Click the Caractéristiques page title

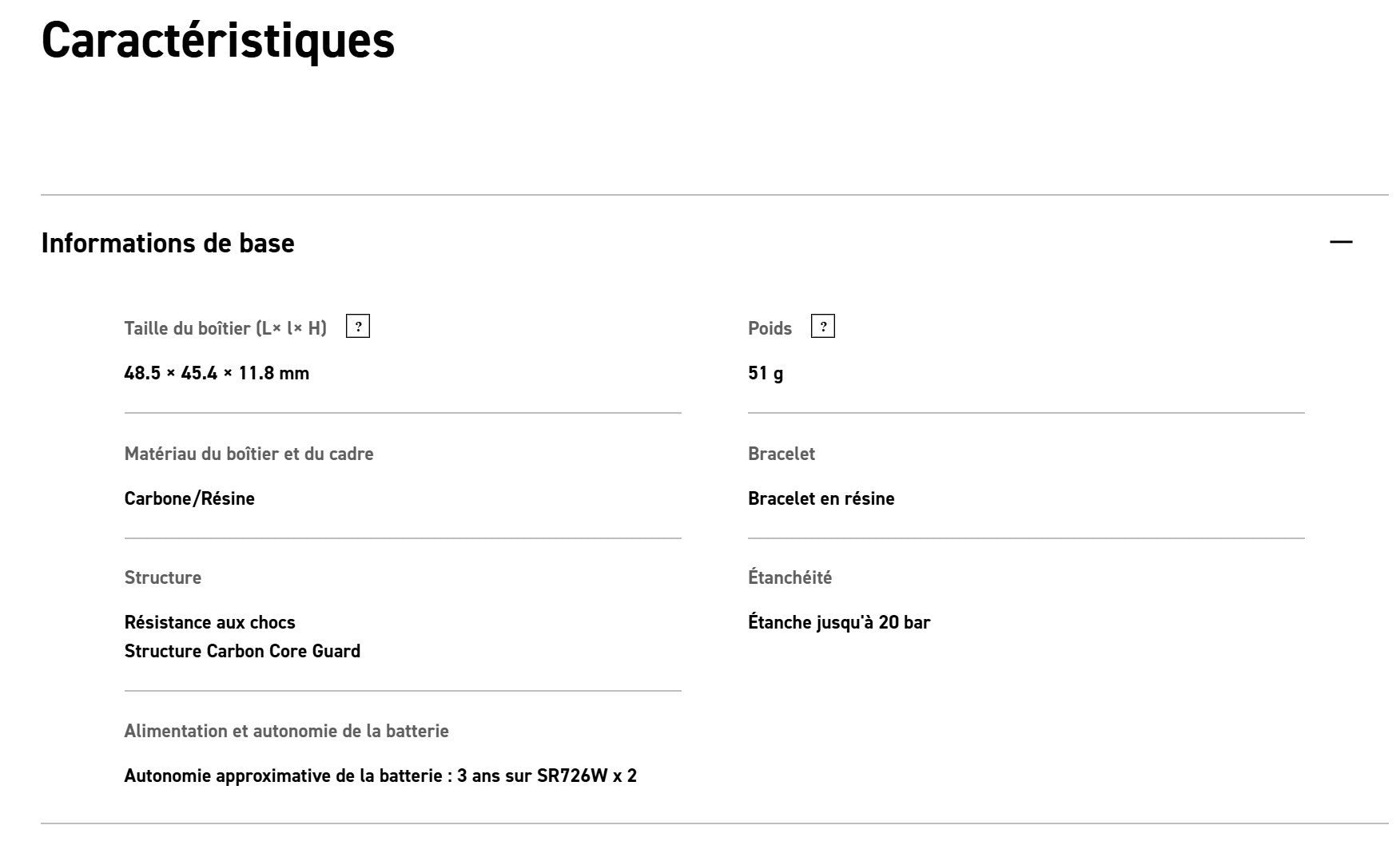pyautogui.click(x=218, y=40)
